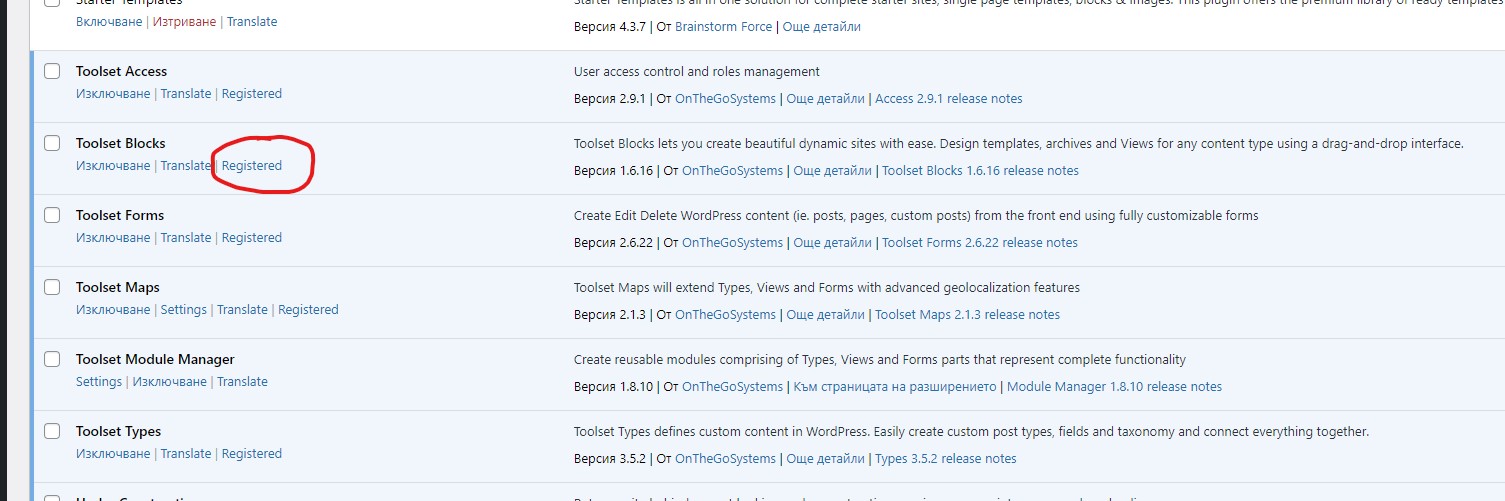1505x501 pixels.
Task: Select the Toolset Access plugin name
Action: pos(122,71)
